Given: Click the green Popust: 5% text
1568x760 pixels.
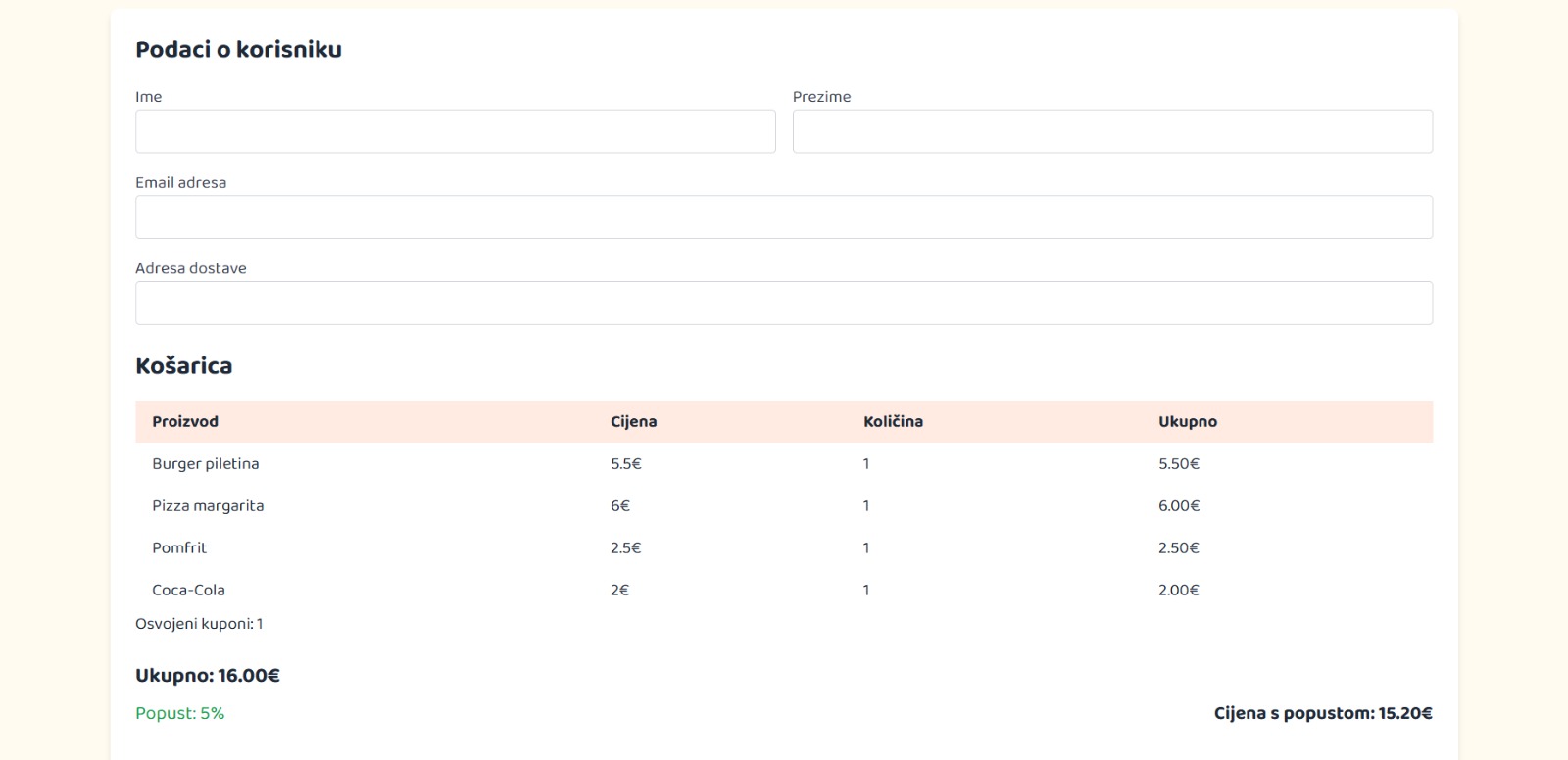Looking at the screenshot, I should 179,714.
